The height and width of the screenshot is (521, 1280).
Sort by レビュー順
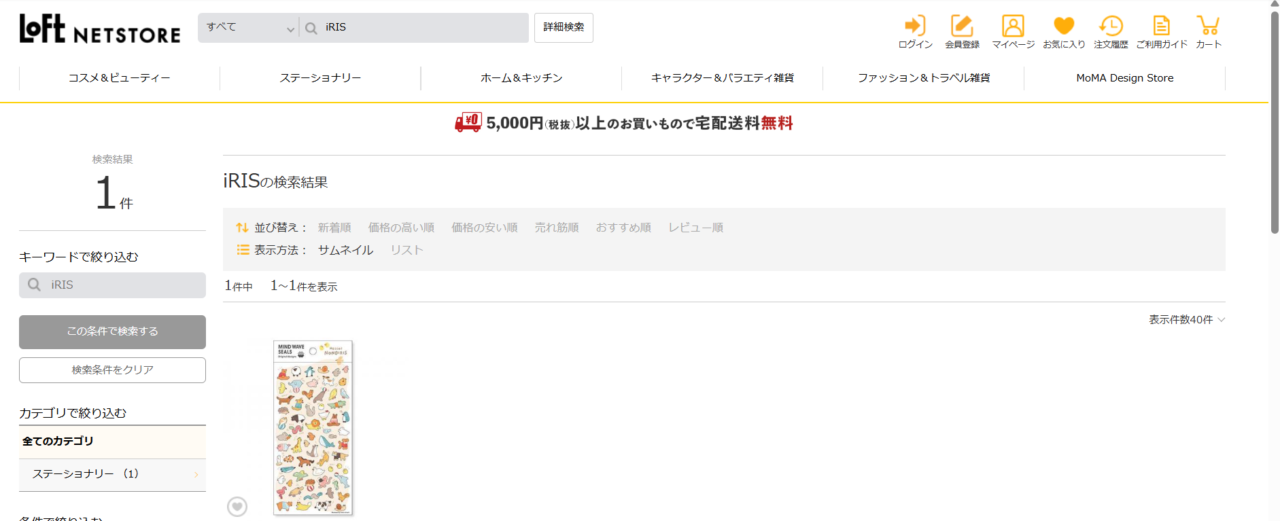pyautogui.click(x=696, y=228)
